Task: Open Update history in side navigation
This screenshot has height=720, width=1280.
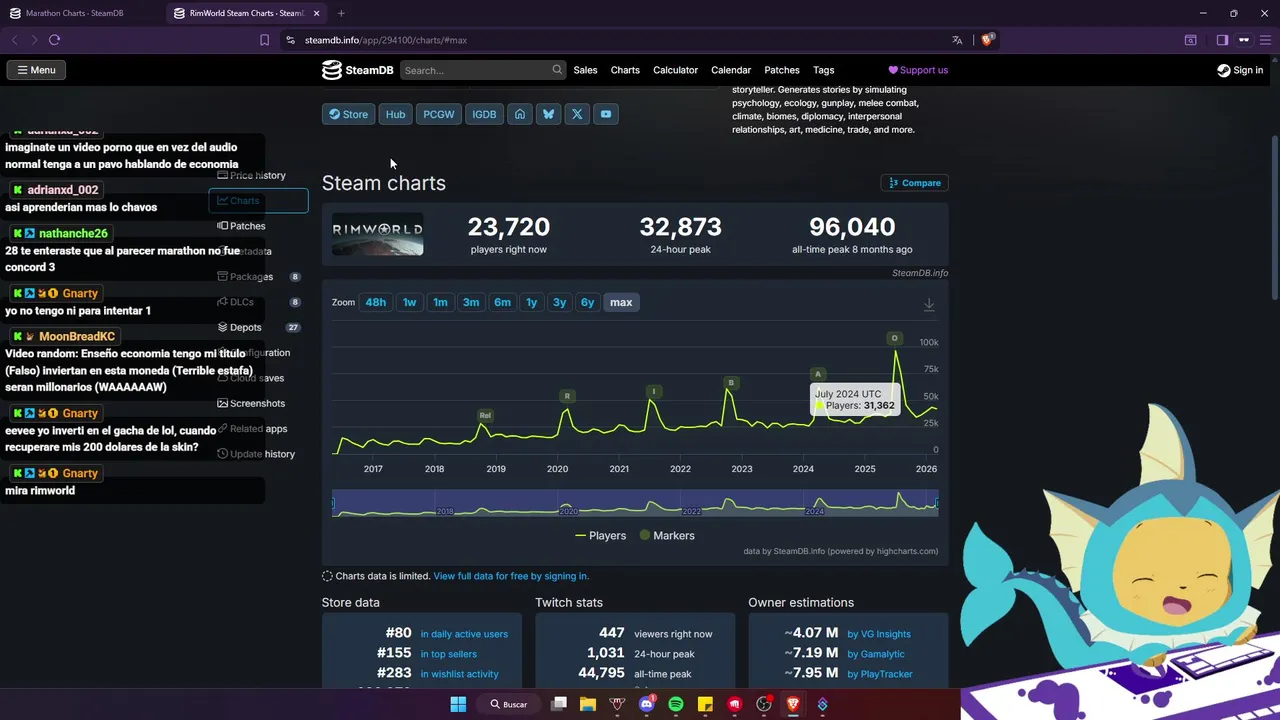Action: [258, 454]
